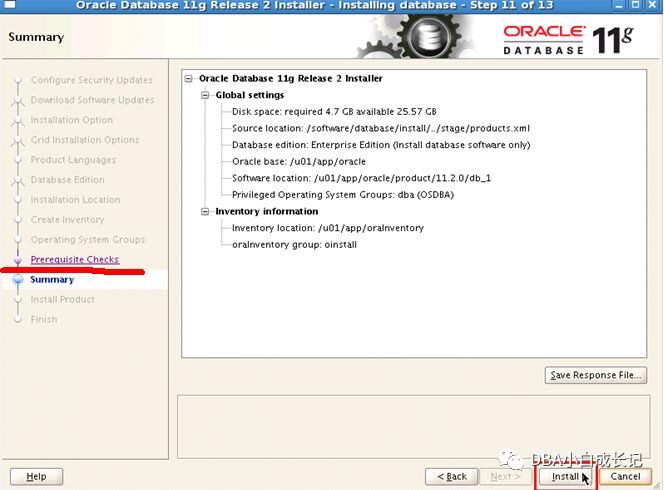
Task: Select Create Inventory step
Action: [67, 220]
